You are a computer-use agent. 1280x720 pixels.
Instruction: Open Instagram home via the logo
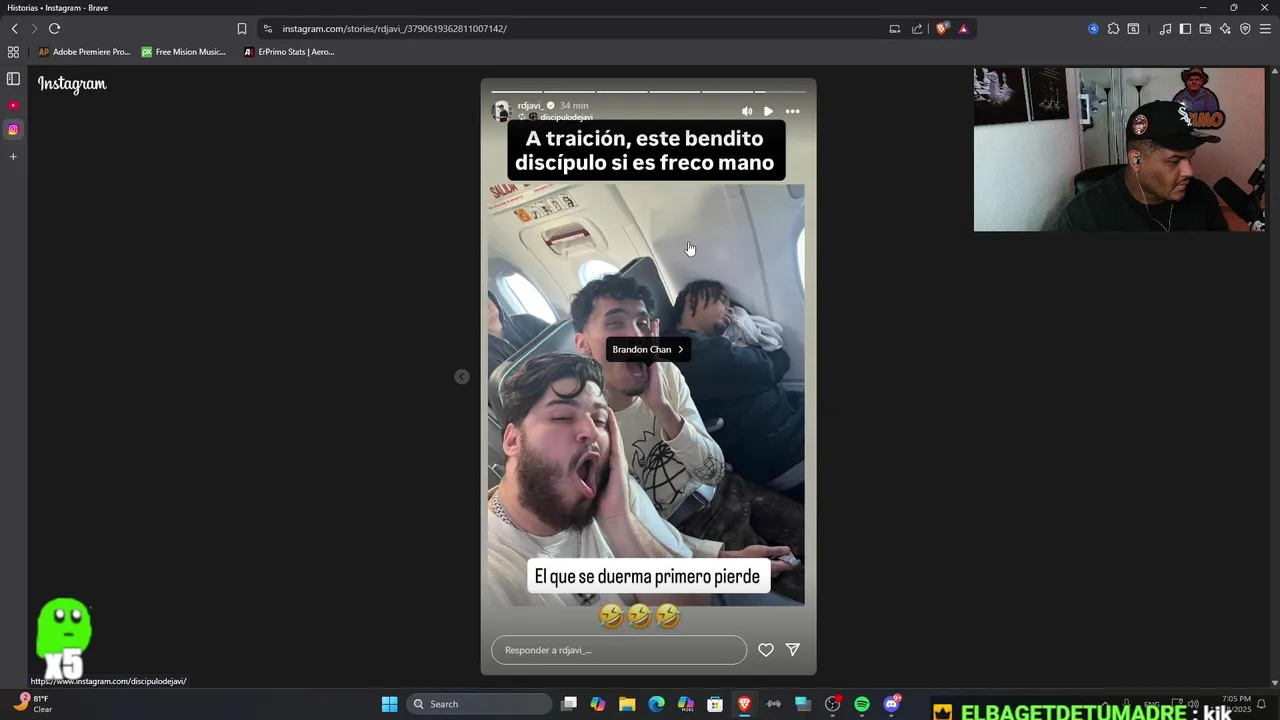click(x=72, y=84)
